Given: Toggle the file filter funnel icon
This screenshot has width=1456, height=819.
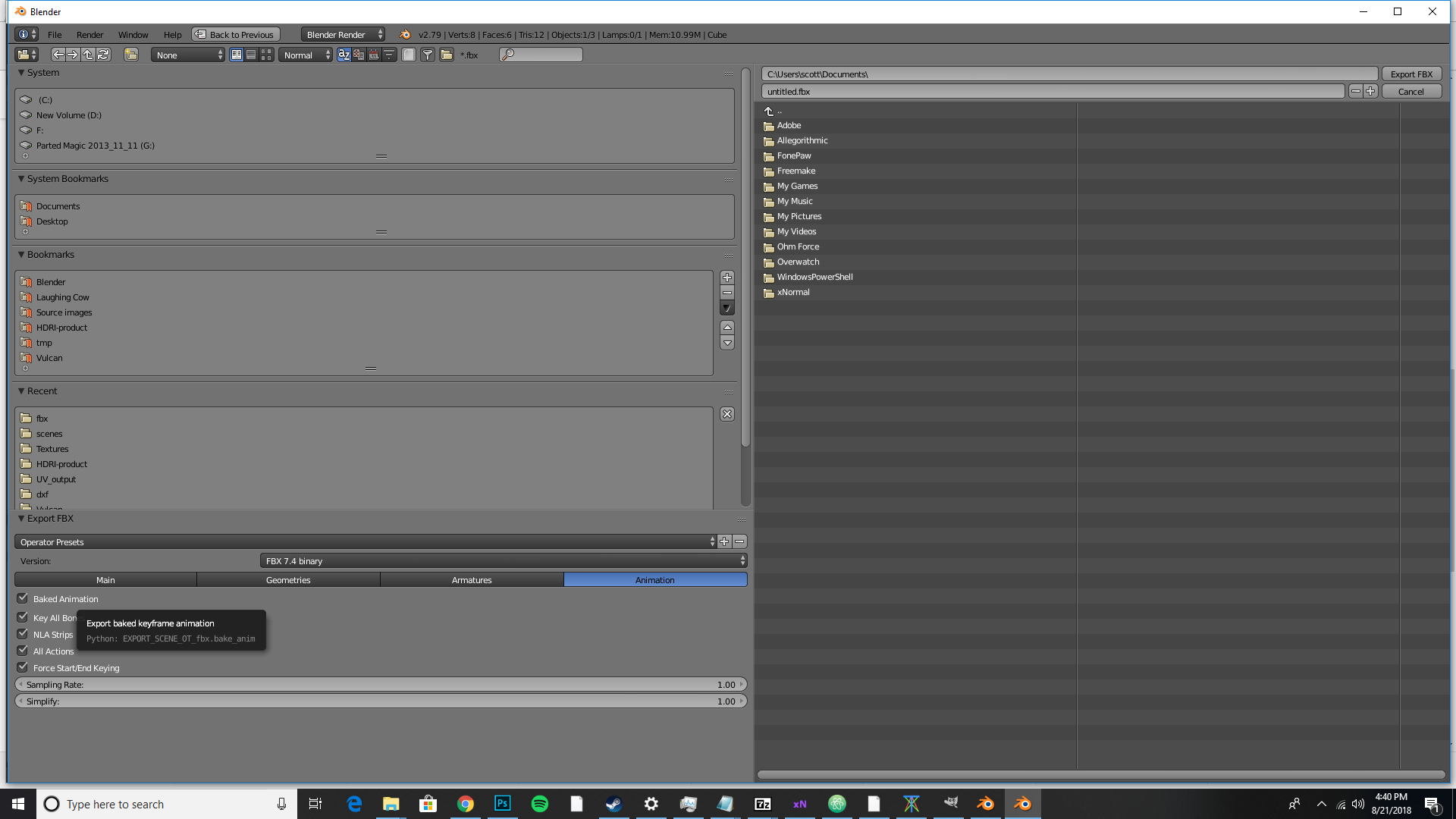Looking at the screenshot, I should point(428,55).
